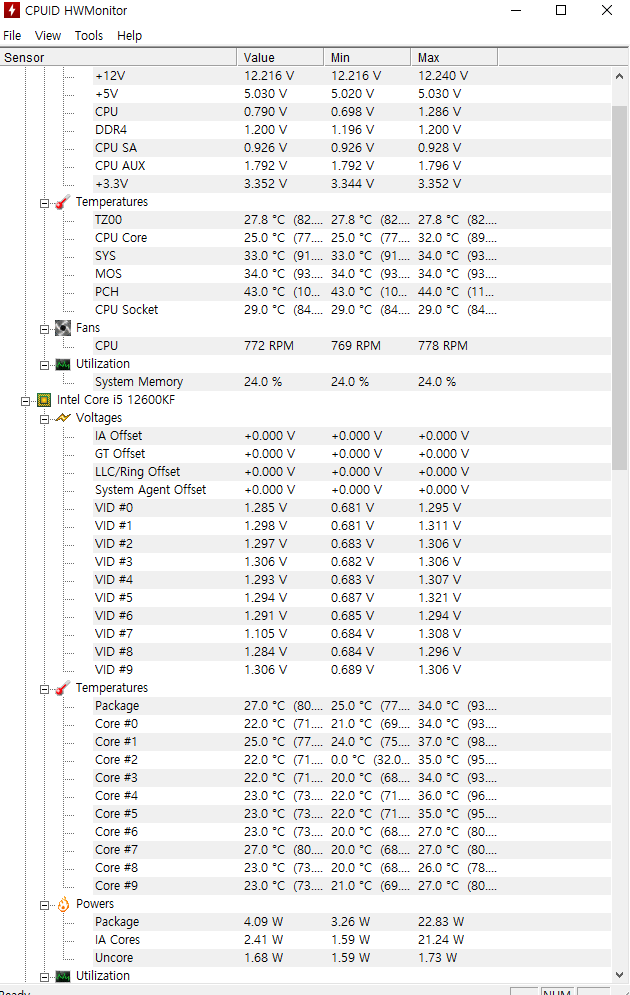This screenshot has width=630, height=995.
Task: Collapse the Intel Core i5 12600KF node
Action: click(x=25, y=401)
